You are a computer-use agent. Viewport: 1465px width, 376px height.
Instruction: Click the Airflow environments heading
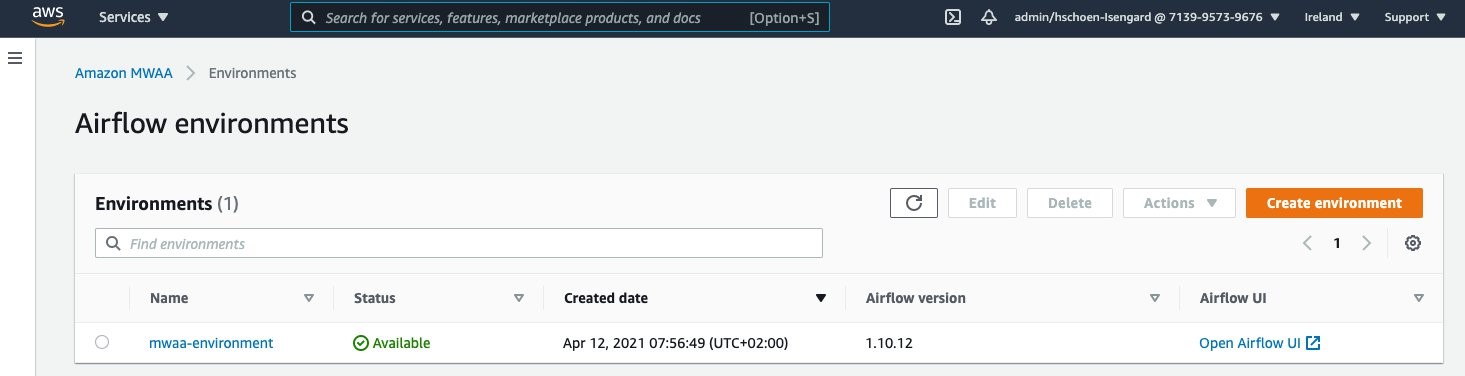click(x=212, y=124)
